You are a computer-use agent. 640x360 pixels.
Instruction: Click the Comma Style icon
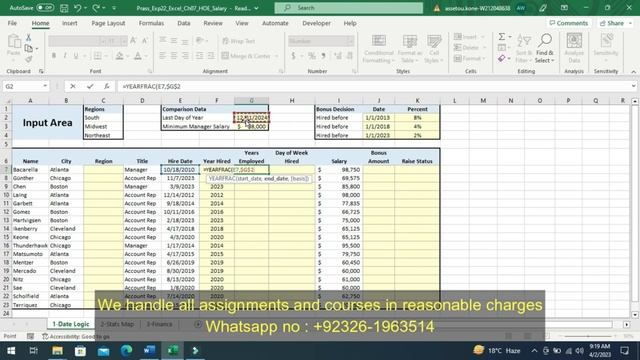pyautogui.click(x=323, y=56)
